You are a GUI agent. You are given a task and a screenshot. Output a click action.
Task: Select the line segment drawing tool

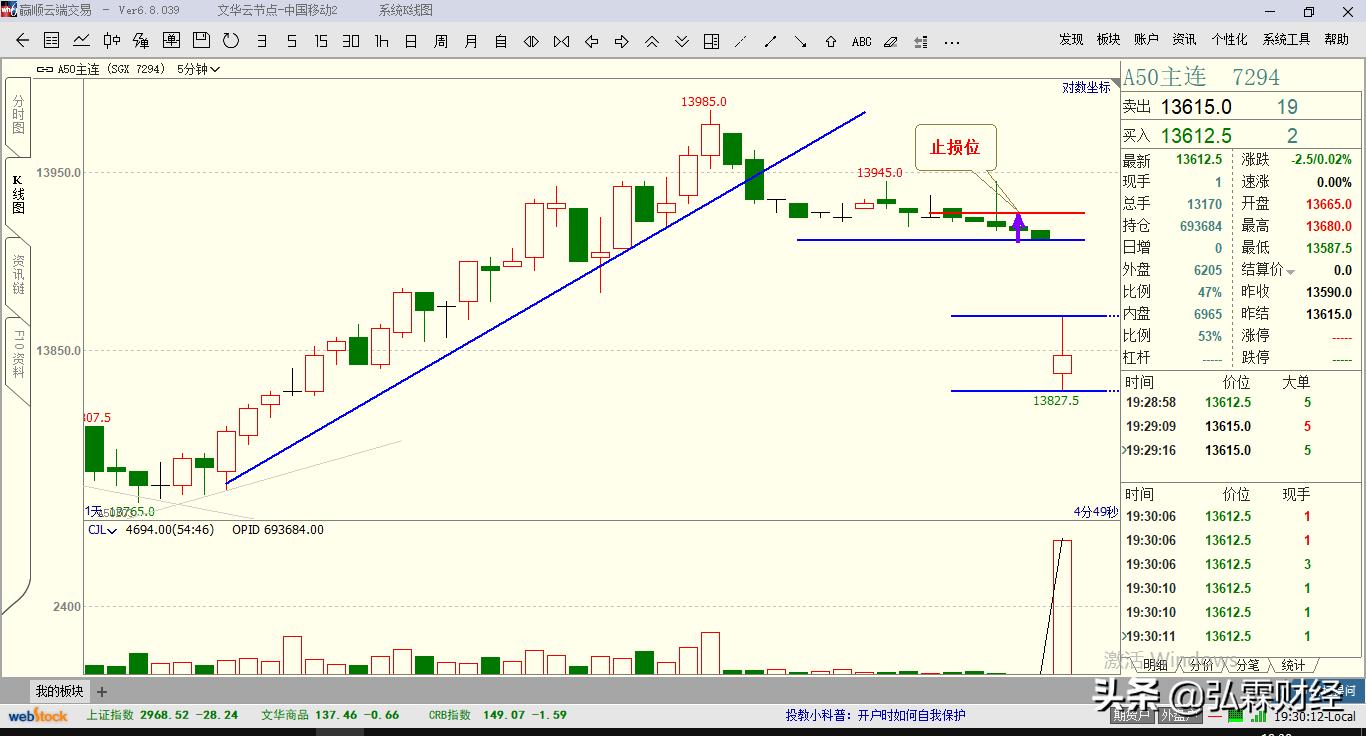[x=771, y=41]
